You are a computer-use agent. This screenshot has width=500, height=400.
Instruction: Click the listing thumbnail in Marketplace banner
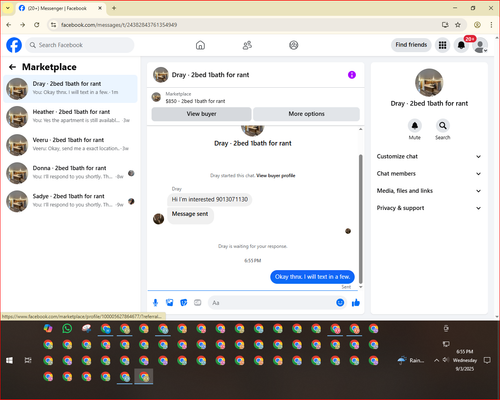156,97
